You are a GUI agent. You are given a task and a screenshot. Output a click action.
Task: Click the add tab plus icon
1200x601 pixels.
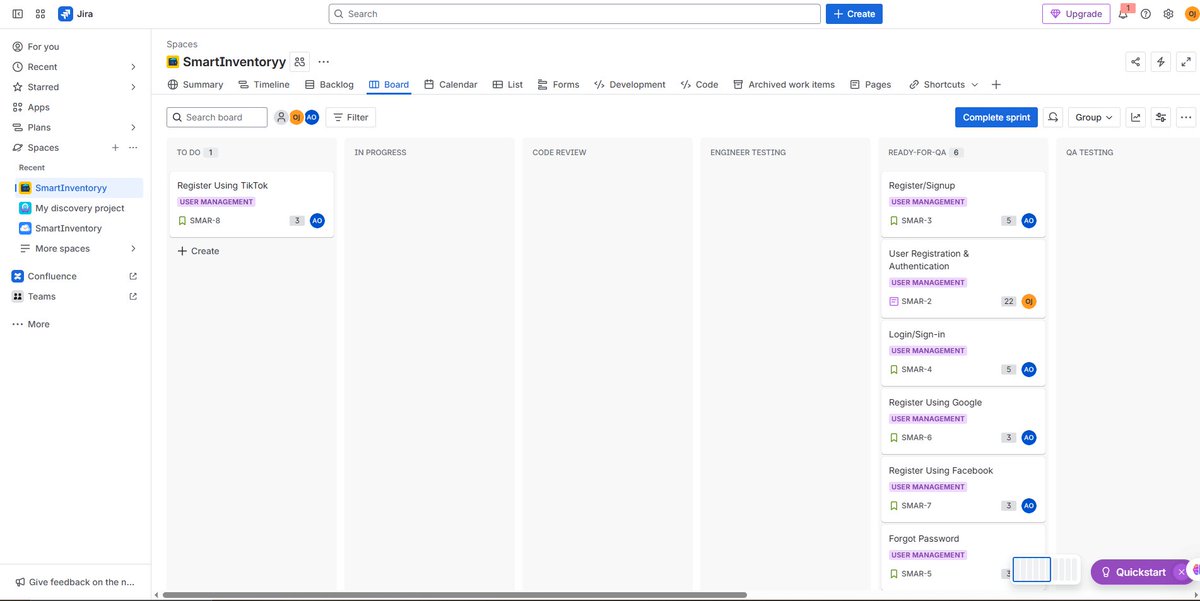996,85
